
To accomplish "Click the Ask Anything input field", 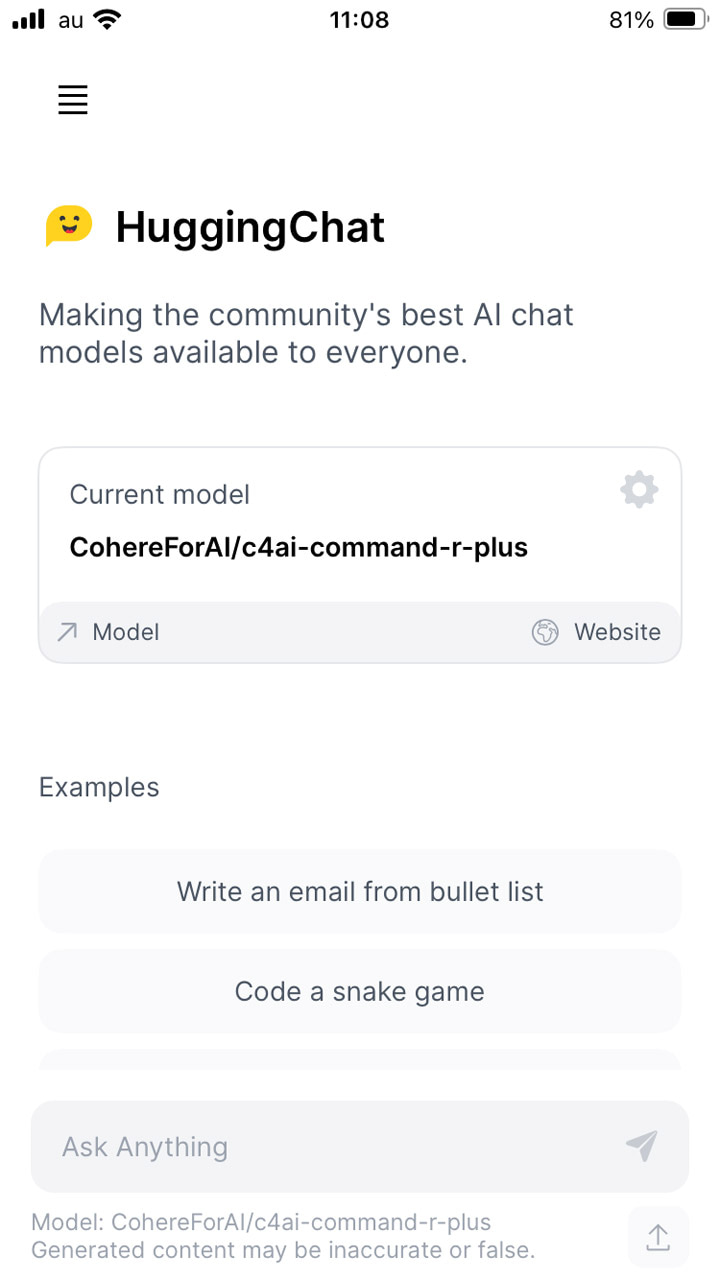I will 300,1146.
